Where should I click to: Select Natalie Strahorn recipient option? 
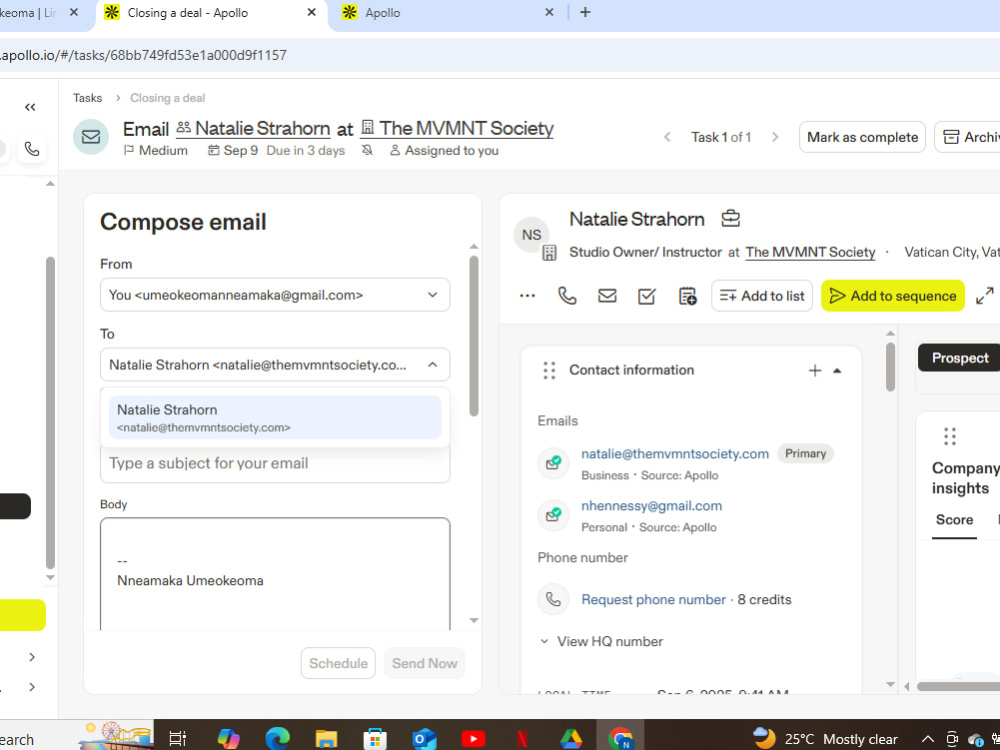tap(275, 417)
